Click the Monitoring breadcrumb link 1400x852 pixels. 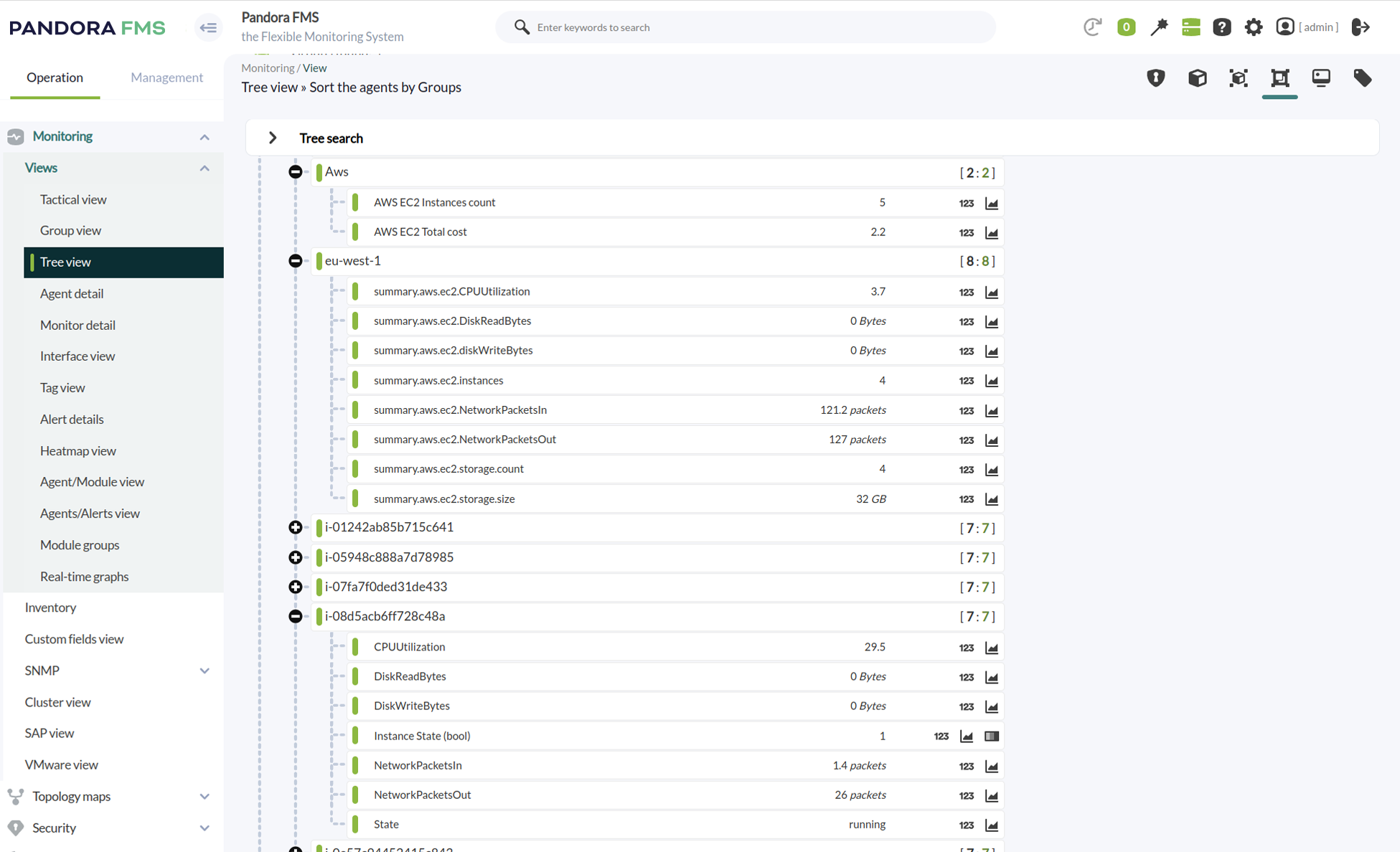[267, 68]
